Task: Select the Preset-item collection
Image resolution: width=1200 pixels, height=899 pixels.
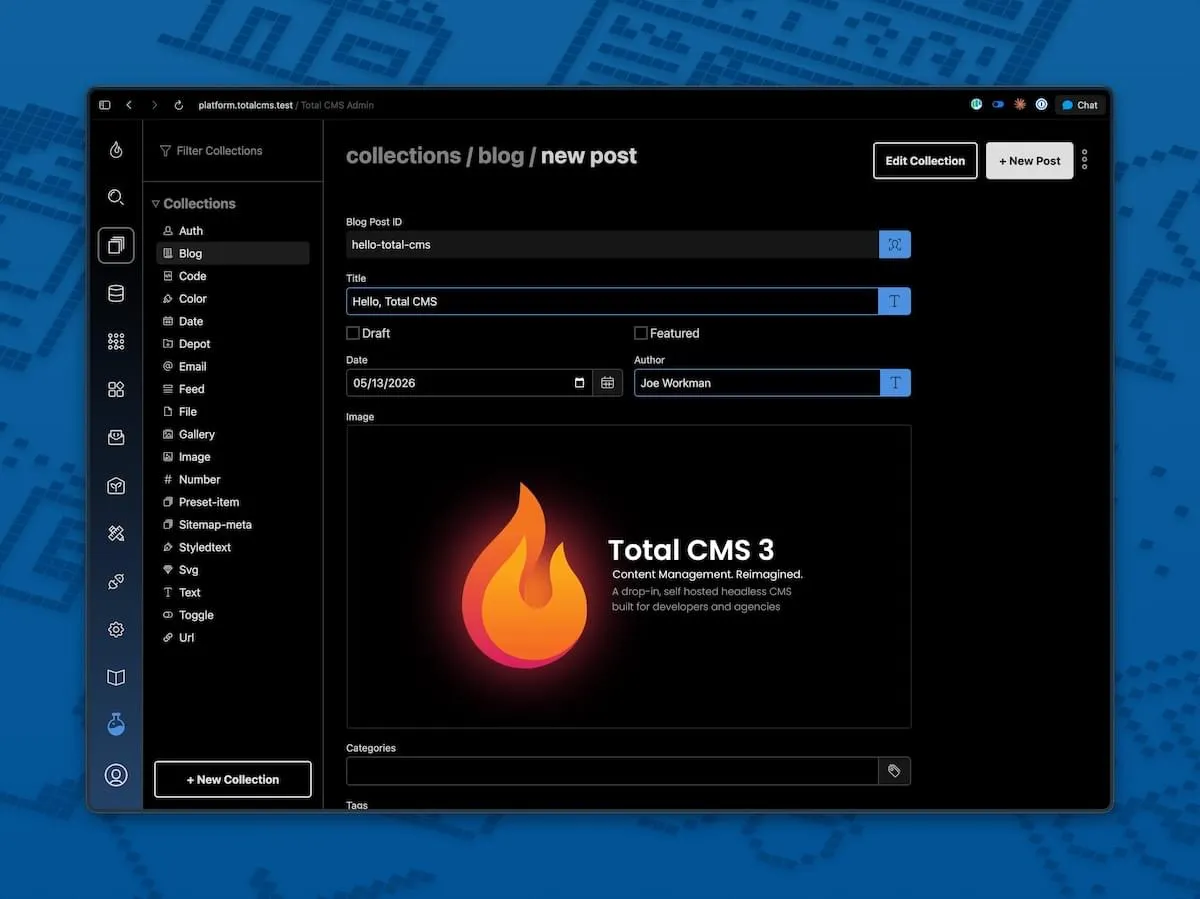Action: click(233, 502)
